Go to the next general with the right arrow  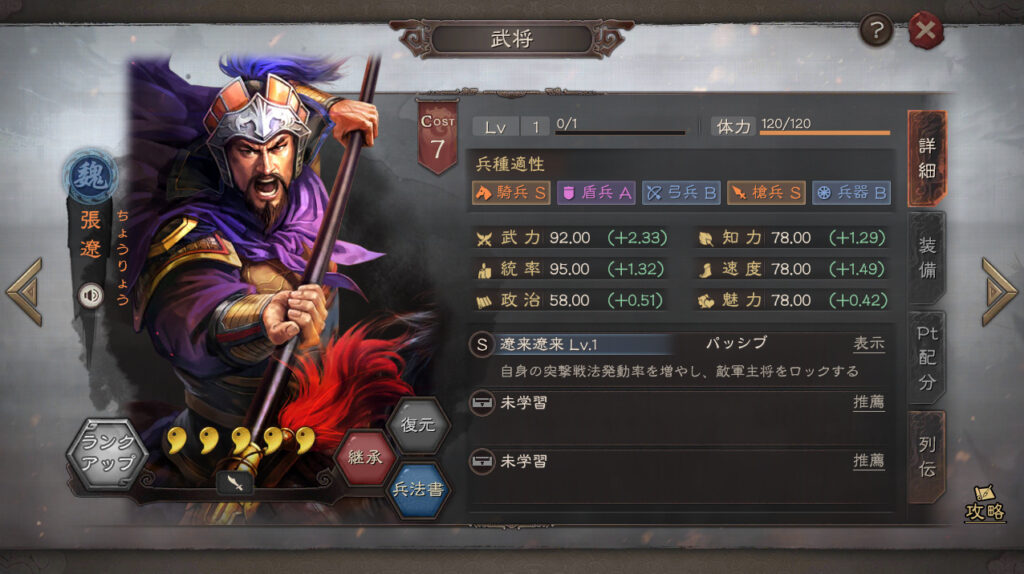point(999,292)
